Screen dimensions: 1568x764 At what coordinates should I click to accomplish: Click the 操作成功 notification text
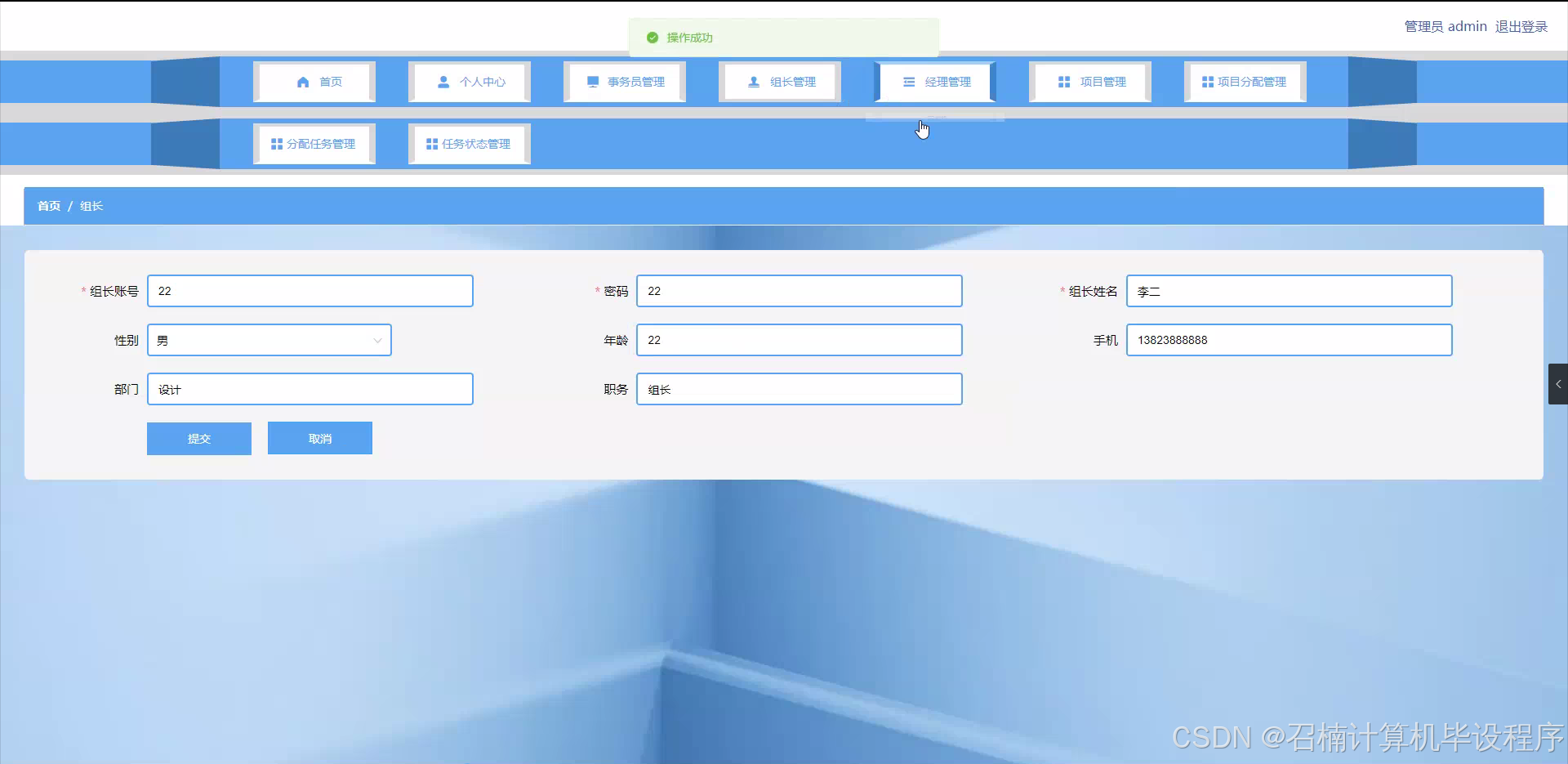(x=689, y=38)
